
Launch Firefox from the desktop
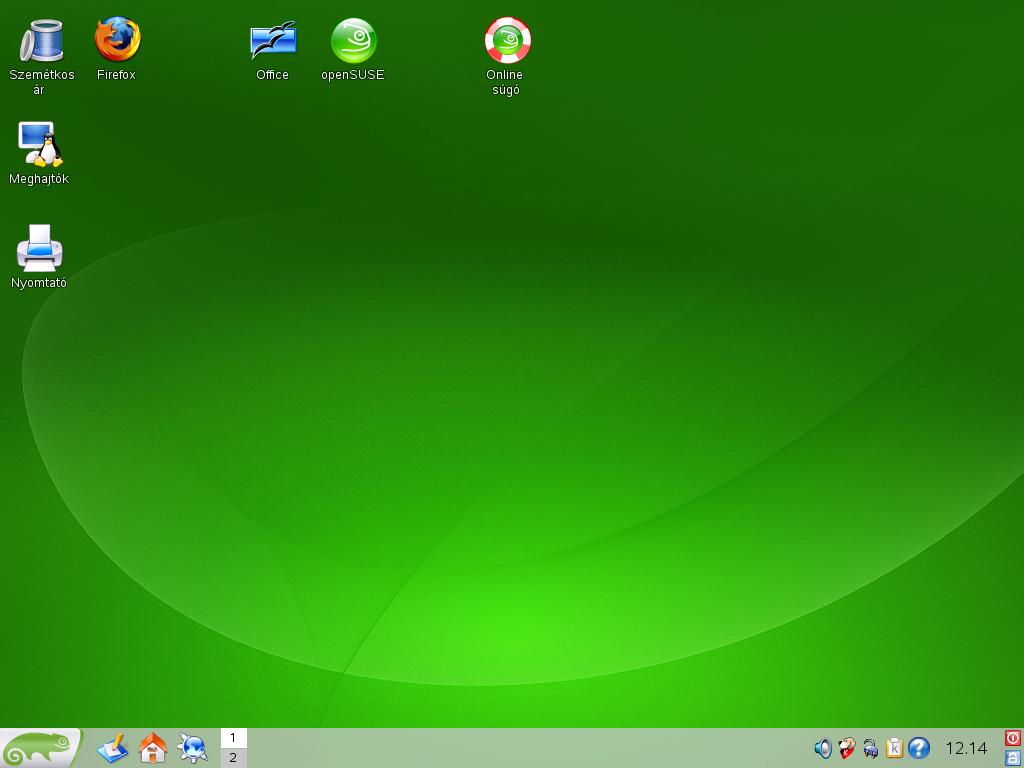pos(118,40)
